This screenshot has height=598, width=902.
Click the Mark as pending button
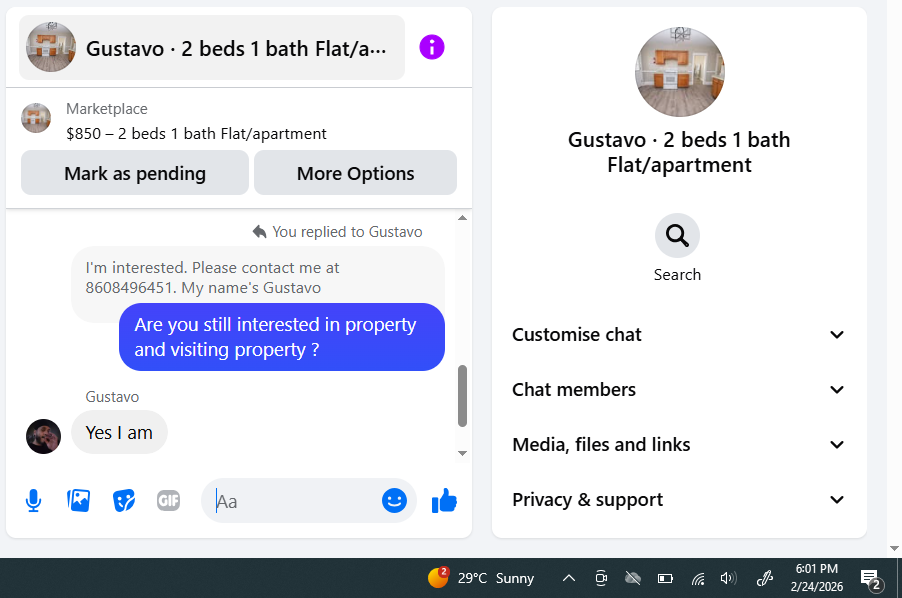(135, 173)
